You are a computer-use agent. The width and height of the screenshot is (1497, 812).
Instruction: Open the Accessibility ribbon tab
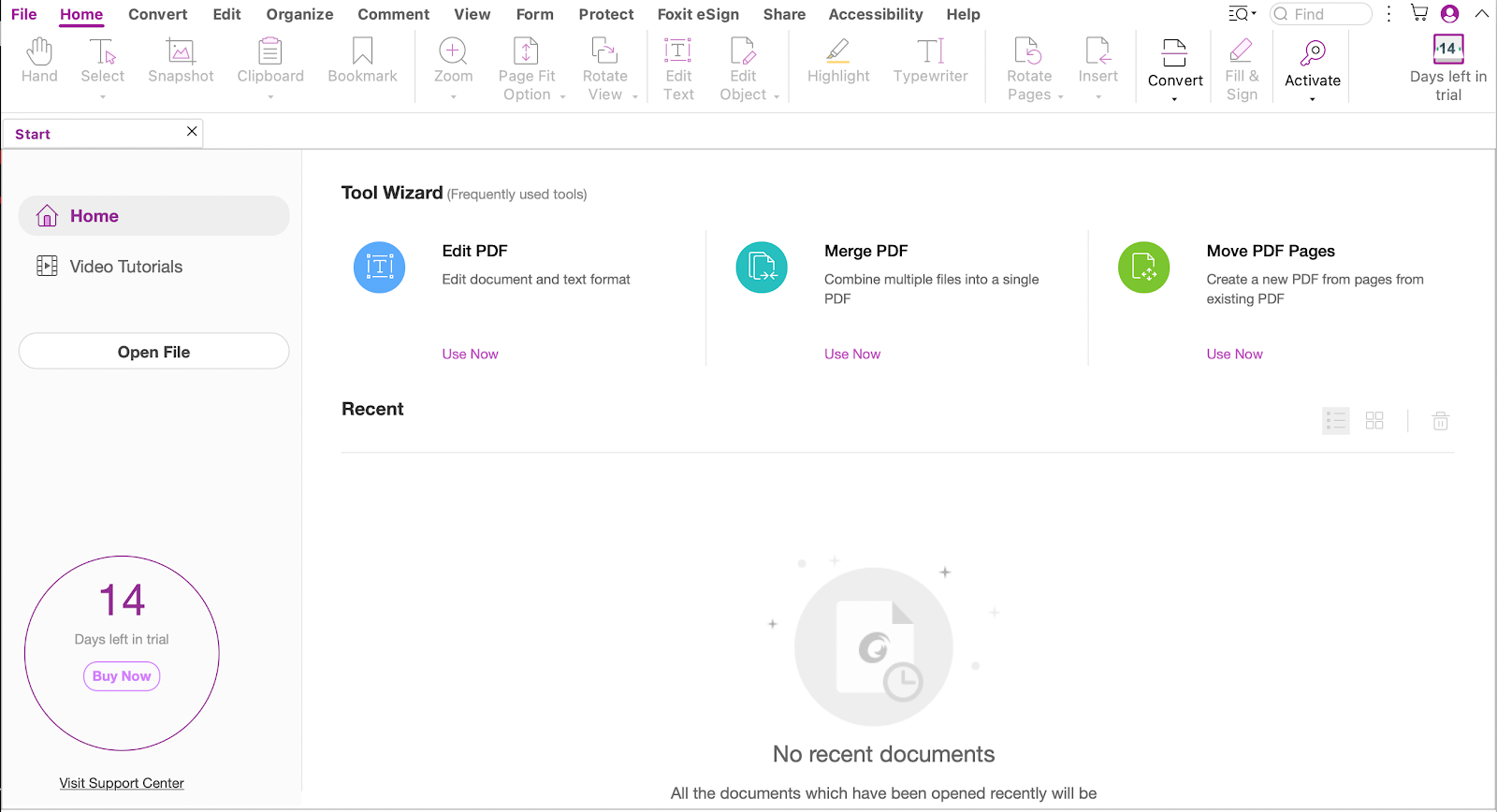click(x=876, y=14)
